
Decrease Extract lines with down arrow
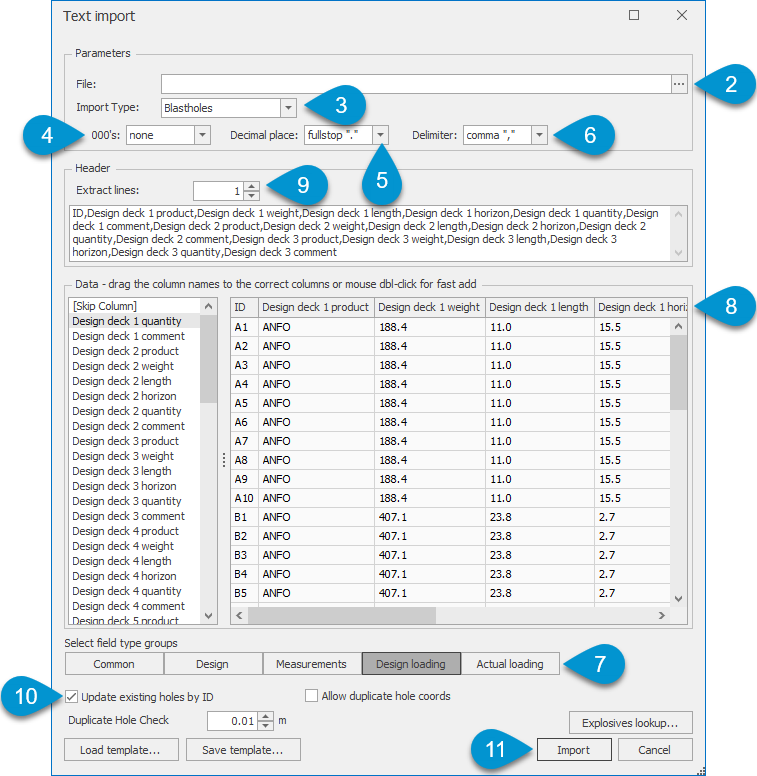[252, 195]
